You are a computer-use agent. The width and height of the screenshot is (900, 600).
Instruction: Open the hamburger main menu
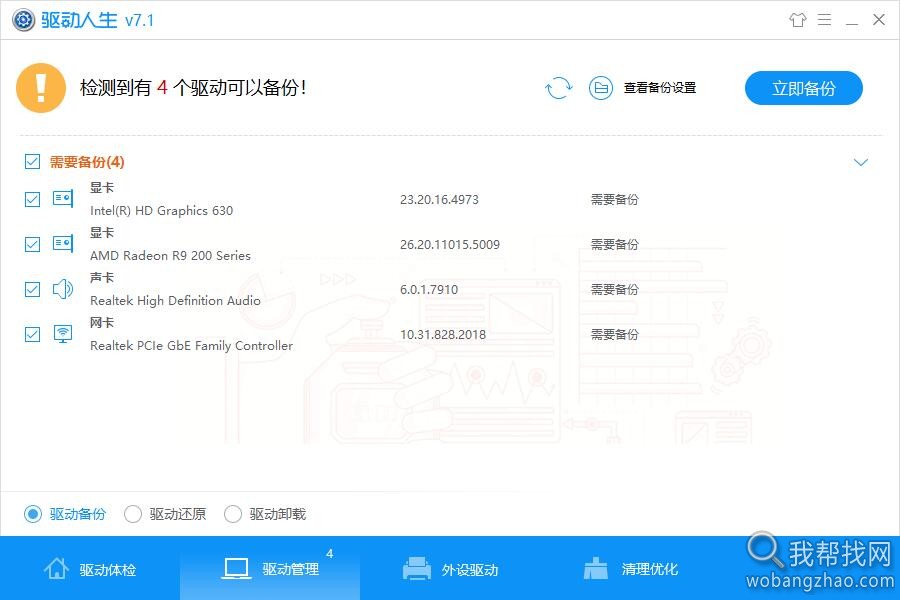click(824, 20)
